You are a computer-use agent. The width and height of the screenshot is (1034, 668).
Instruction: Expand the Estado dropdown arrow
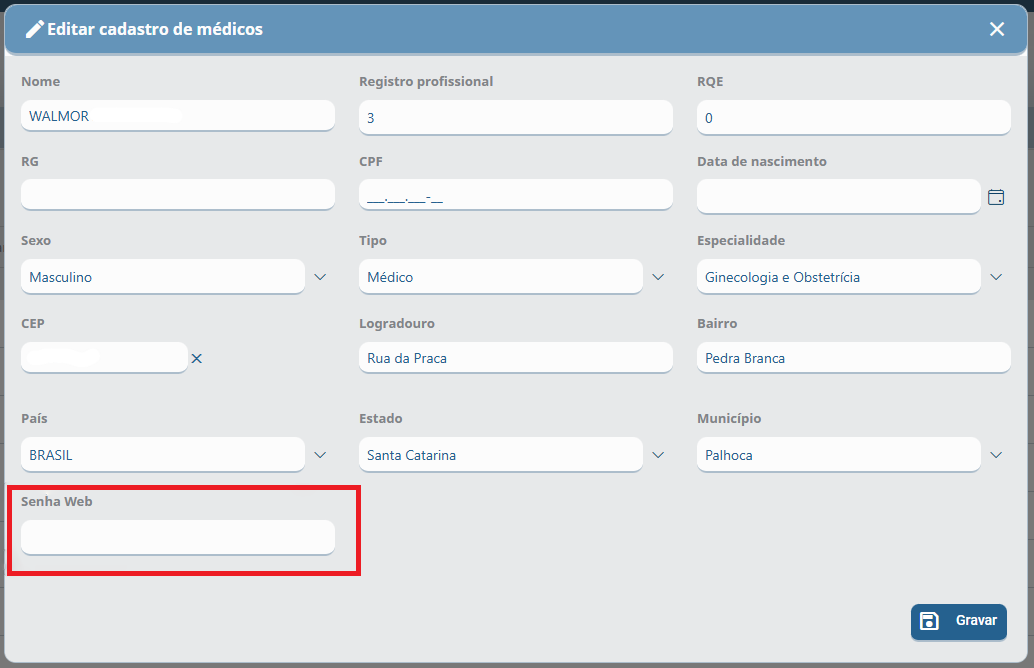point(658,455)
